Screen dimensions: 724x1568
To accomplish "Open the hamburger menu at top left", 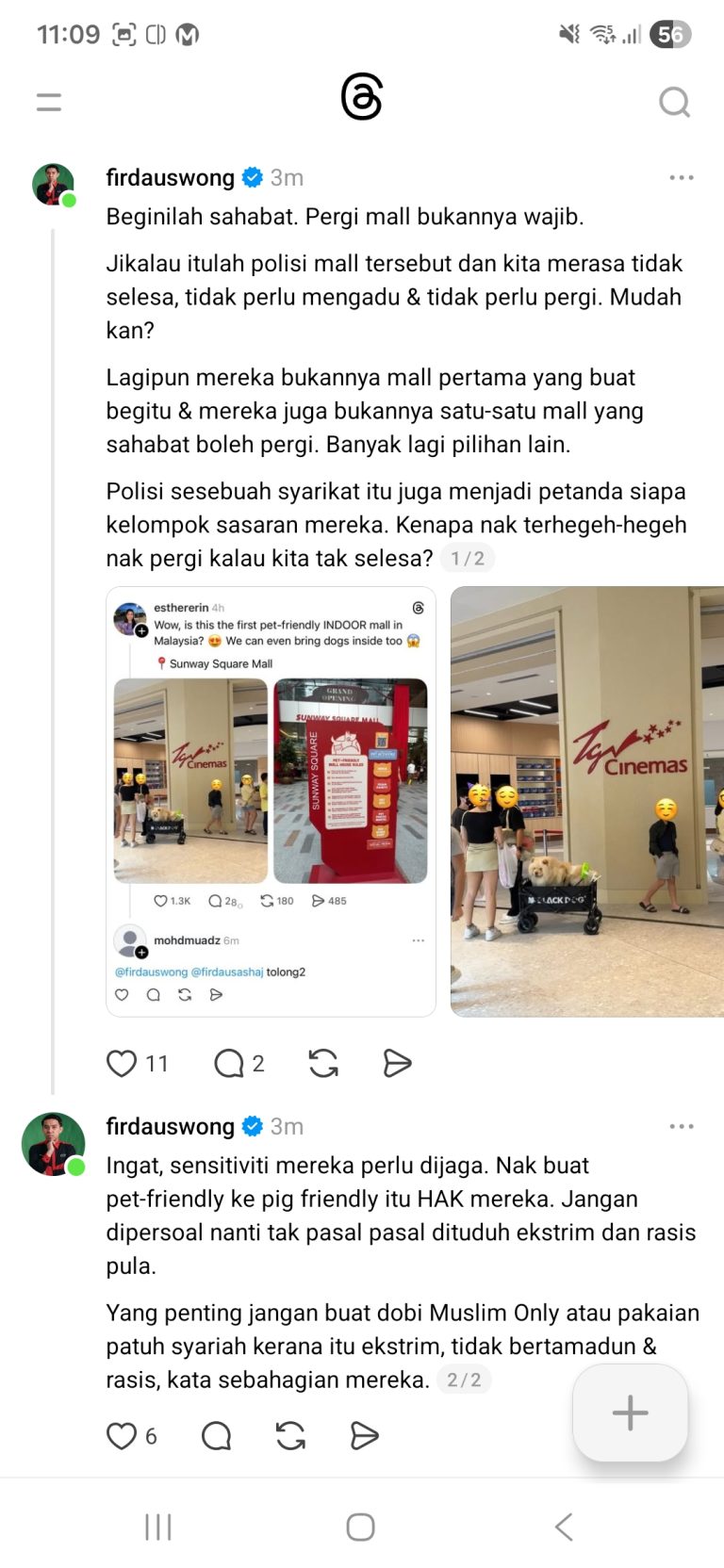I will [x=49, y=102].
